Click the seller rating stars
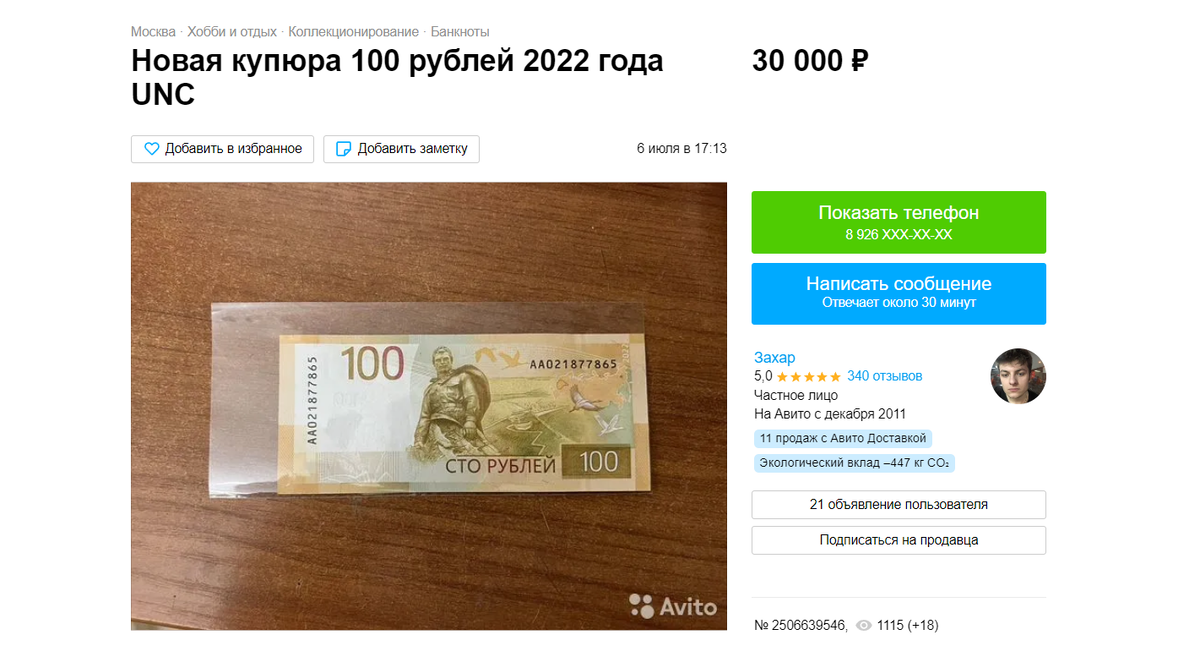Image resolution: width=1200 pixels, height=646 pixels. (809, 377)
